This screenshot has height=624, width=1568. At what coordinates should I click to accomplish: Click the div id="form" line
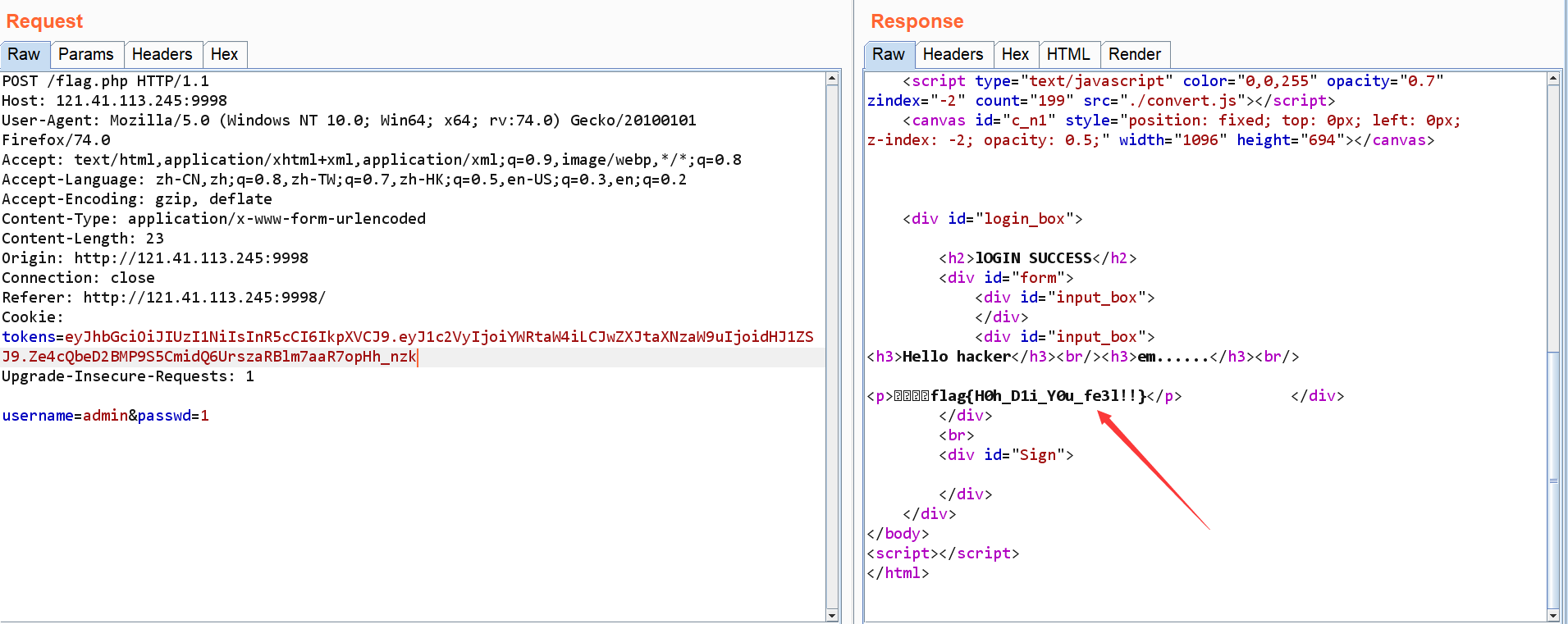point(1006,278)
